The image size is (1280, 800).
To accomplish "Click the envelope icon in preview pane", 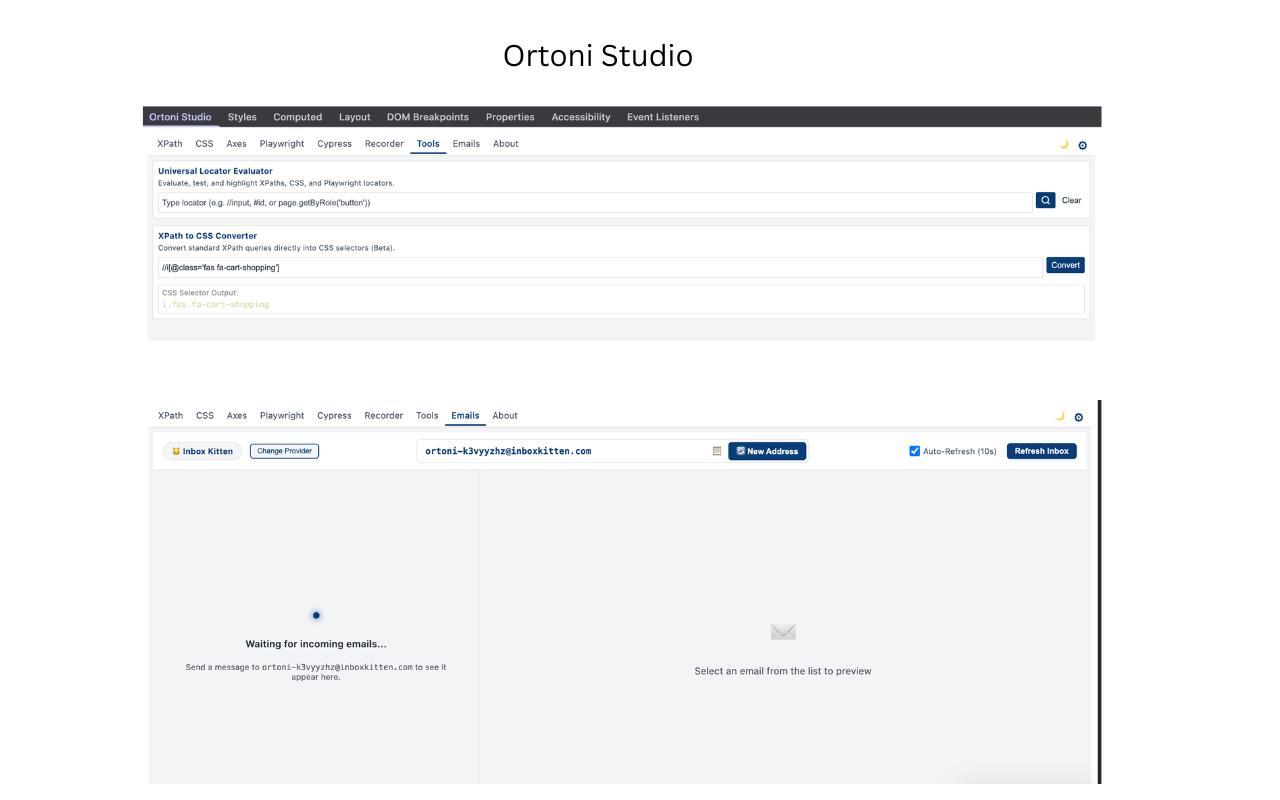I will [783, 632].
